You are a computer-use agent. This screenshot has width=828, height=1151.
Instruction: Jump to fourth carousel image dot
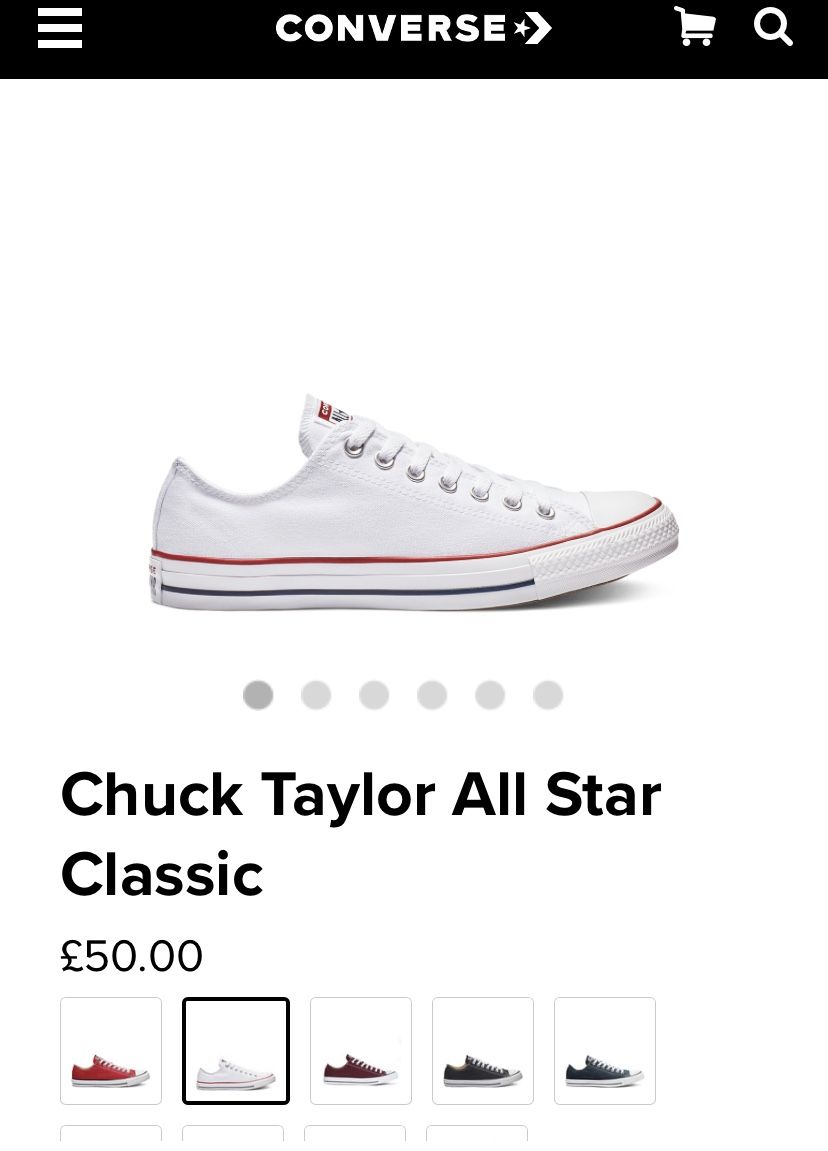(x=432, y=694)
